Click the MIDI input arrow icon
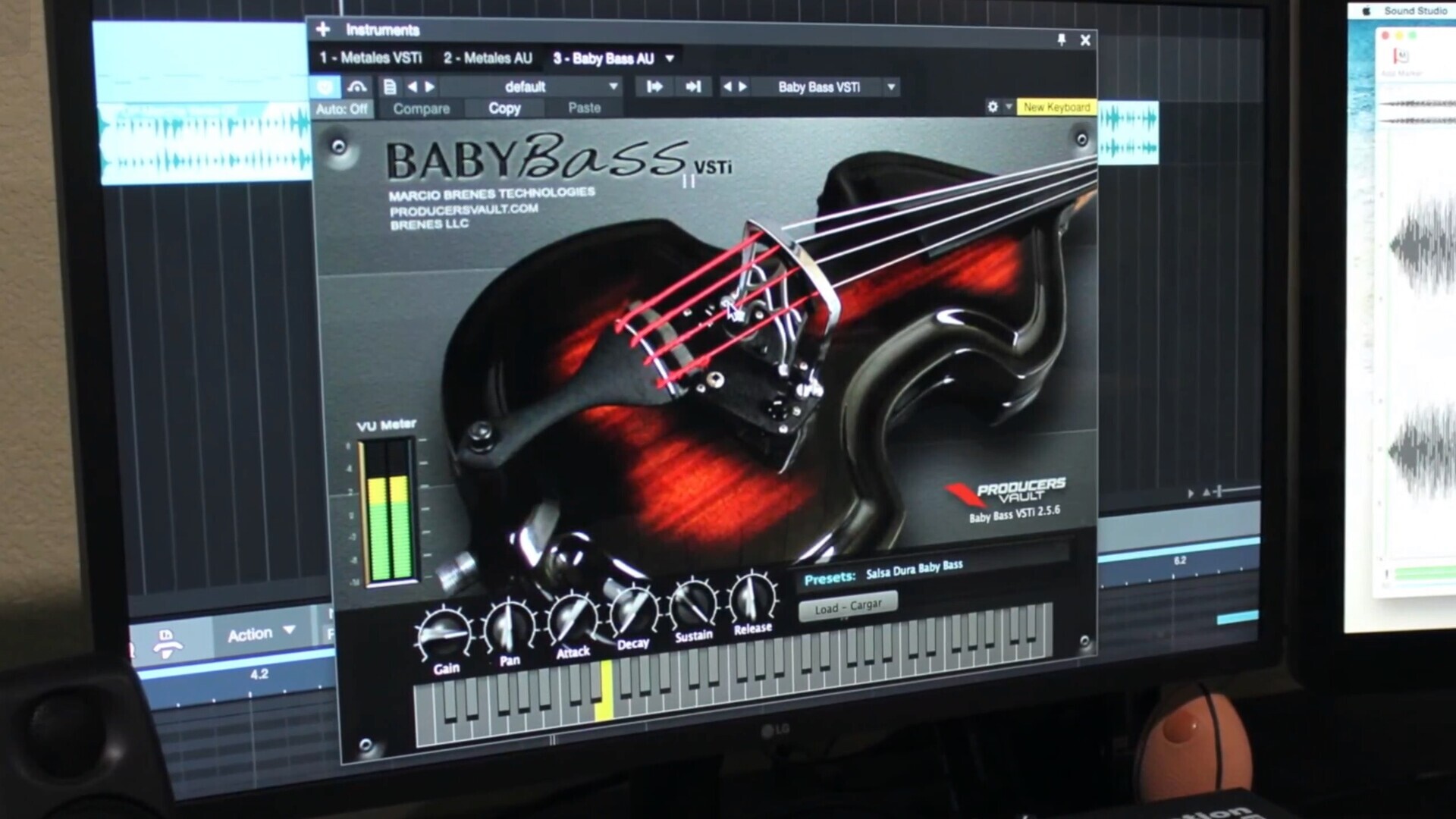The image size is (1456, 819). pos(654,86)
